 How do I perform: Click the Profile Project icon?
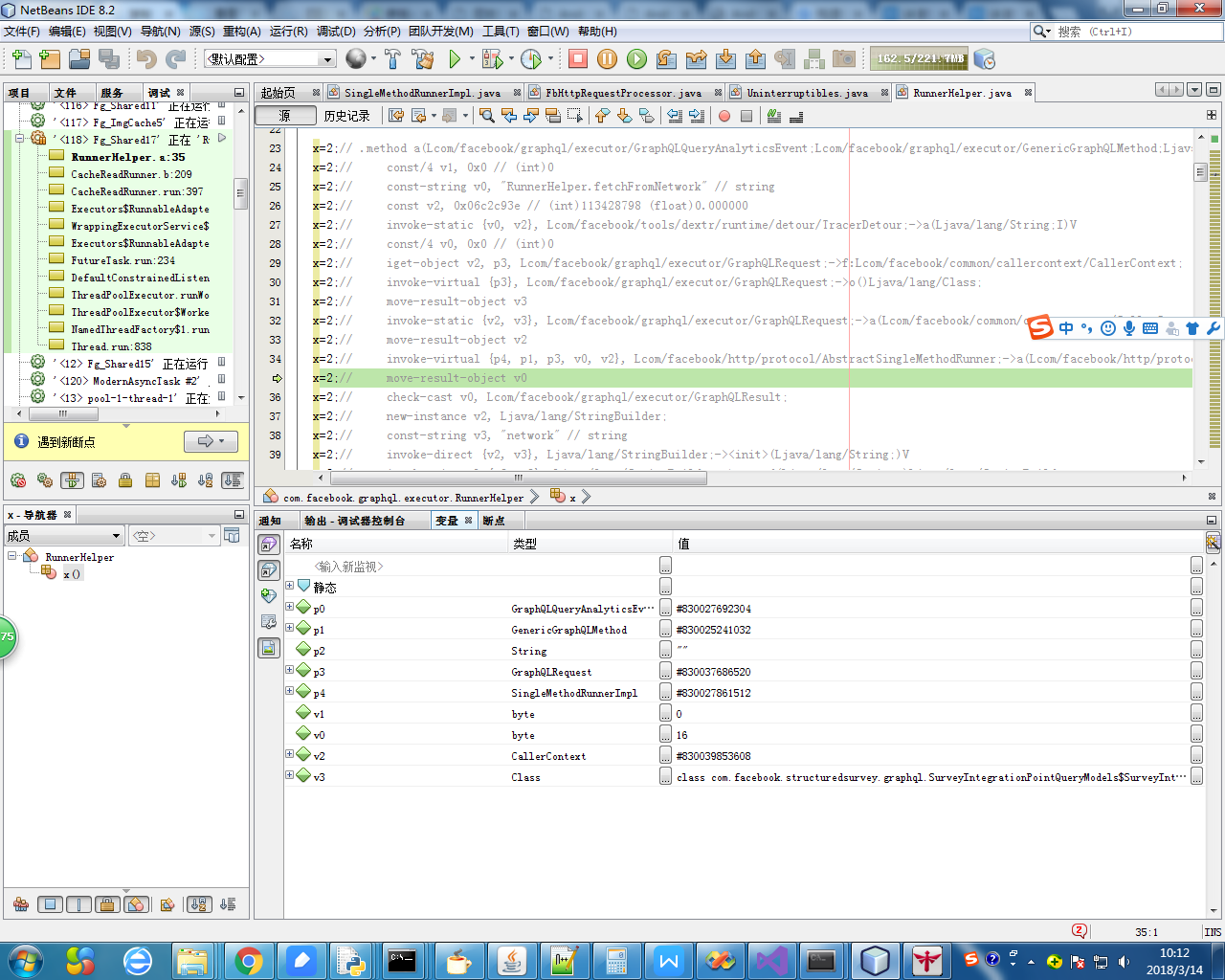click(x=531, y=59)
